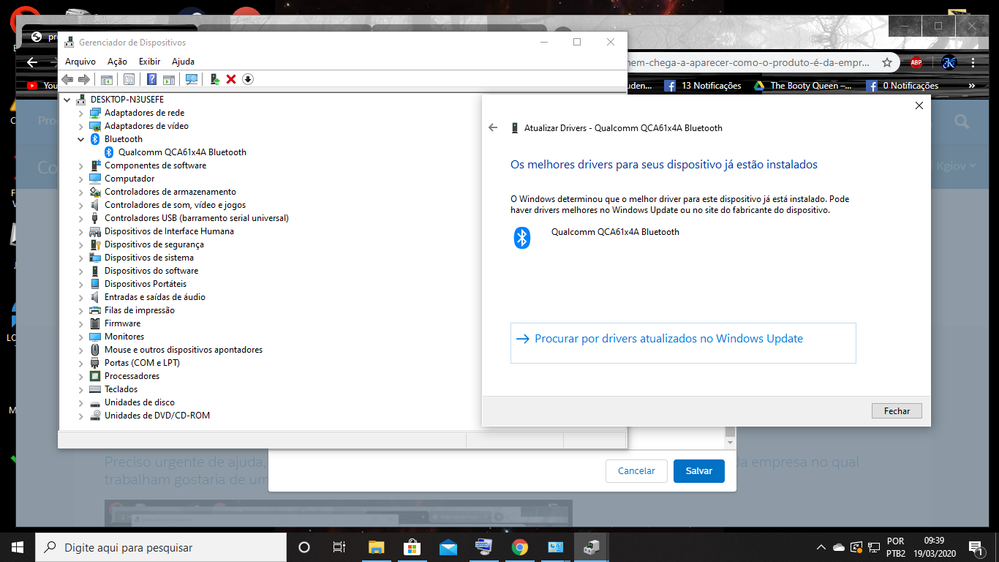Select Processadores row
Screen dimensions: 999x562
click(x=132, y=376)
